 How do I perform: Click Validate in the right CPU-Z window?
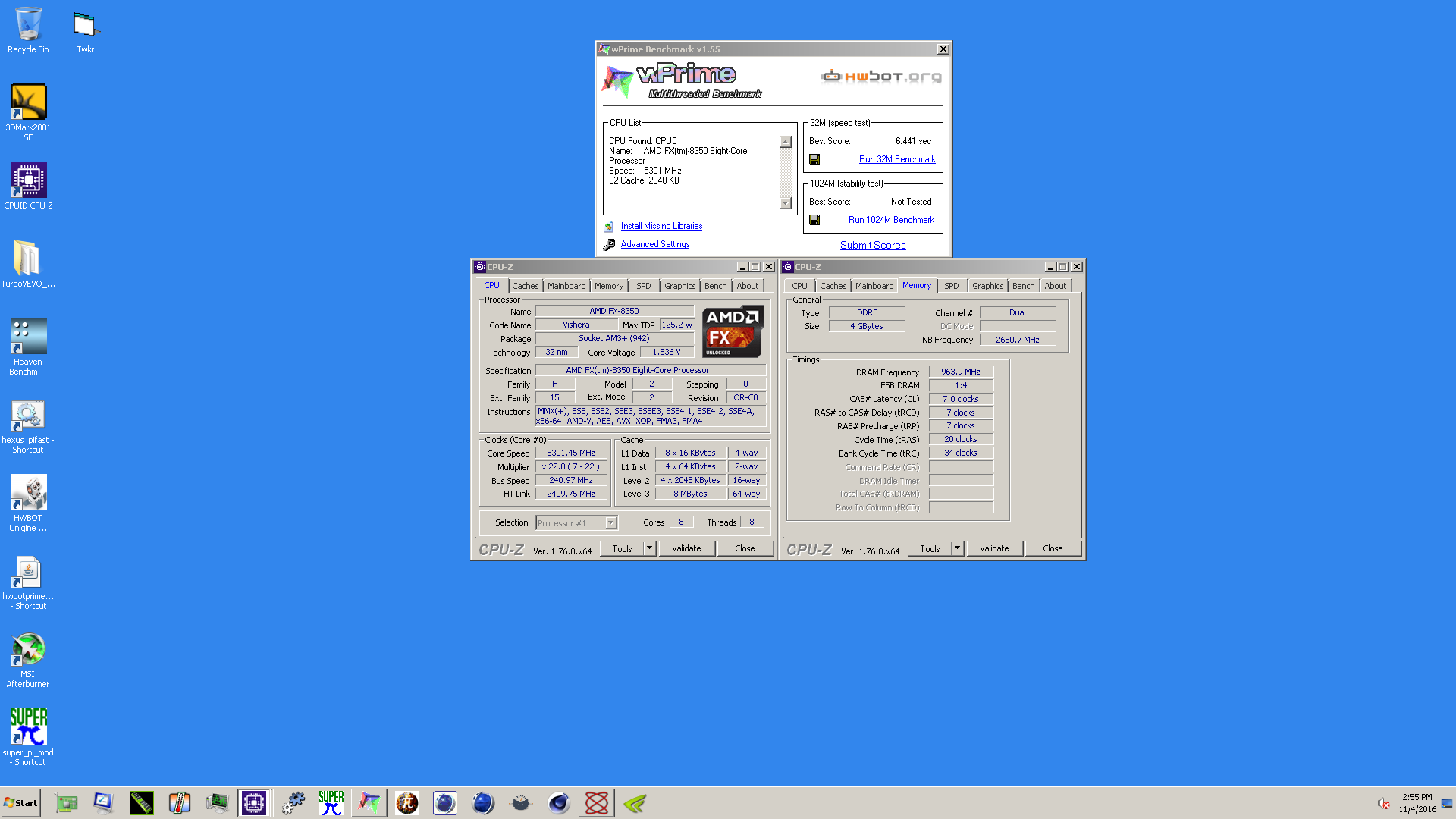click(x=994, y=548)
